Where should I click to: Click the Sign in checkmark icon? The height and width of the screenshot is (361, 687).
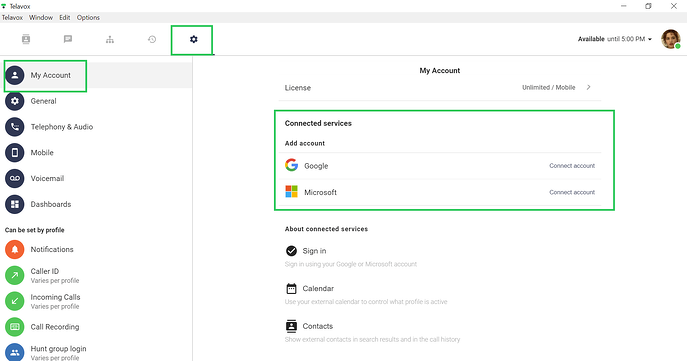click(x=291, y=251)
